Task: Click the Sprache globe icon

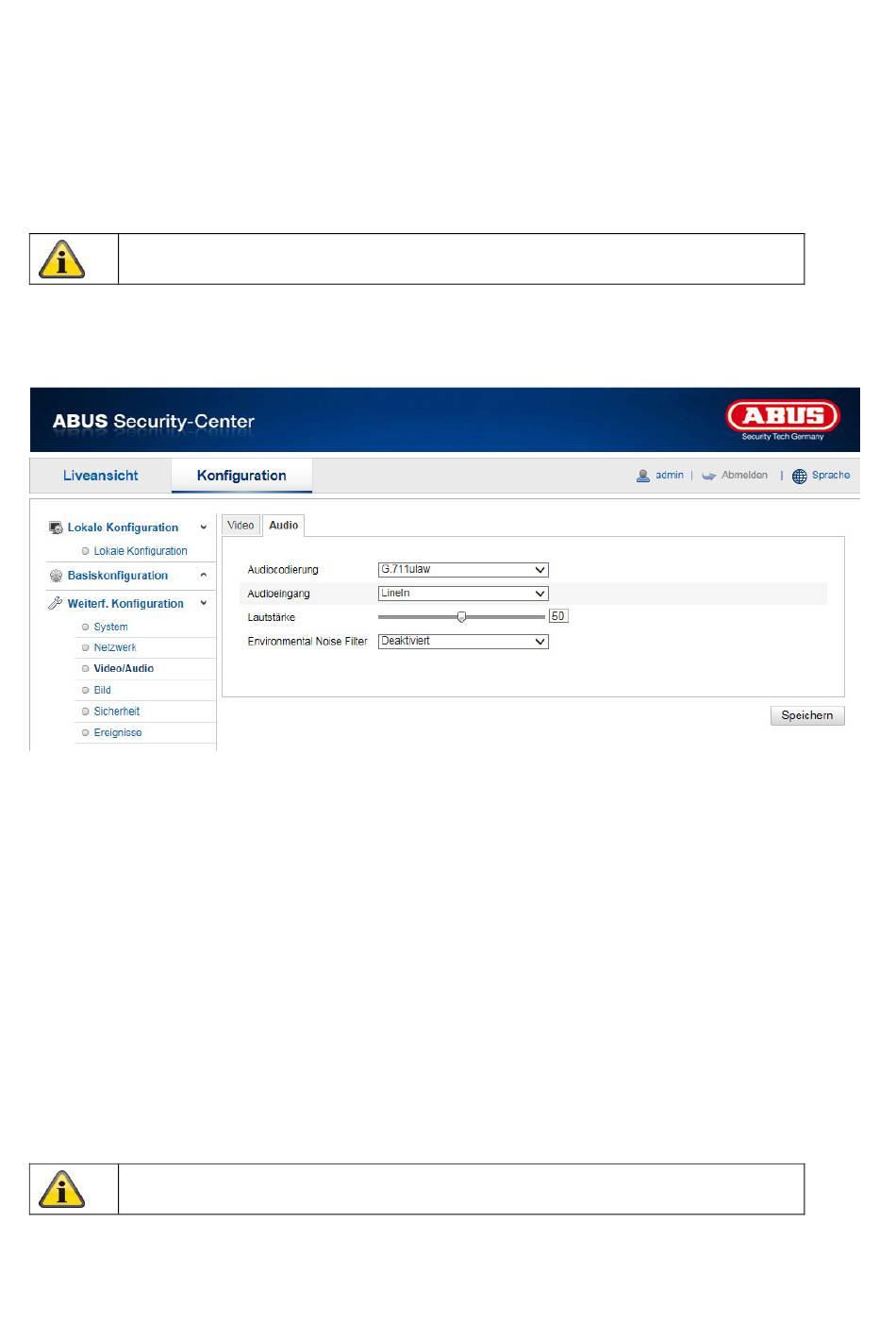Action: point(800,477)
